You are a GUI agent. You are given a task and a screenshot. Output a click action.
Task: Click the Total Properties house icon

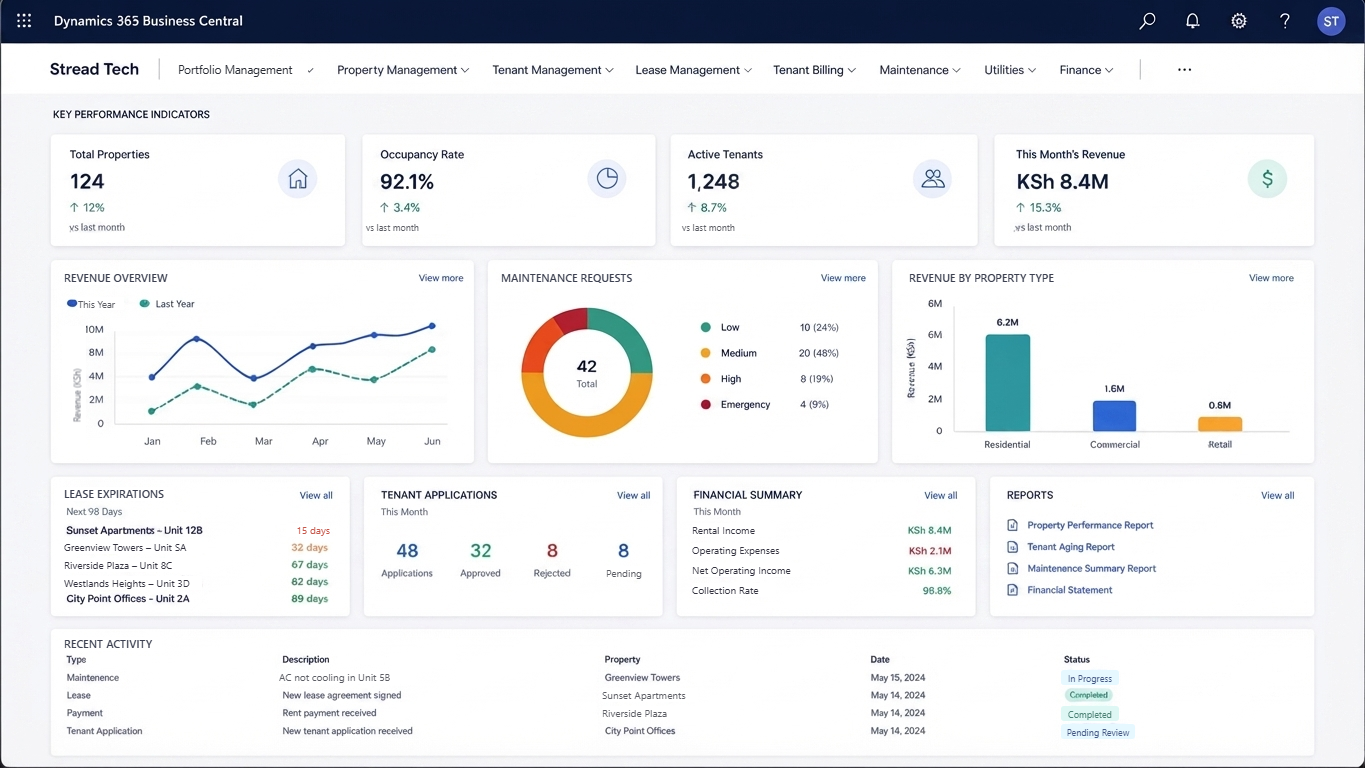297,179
